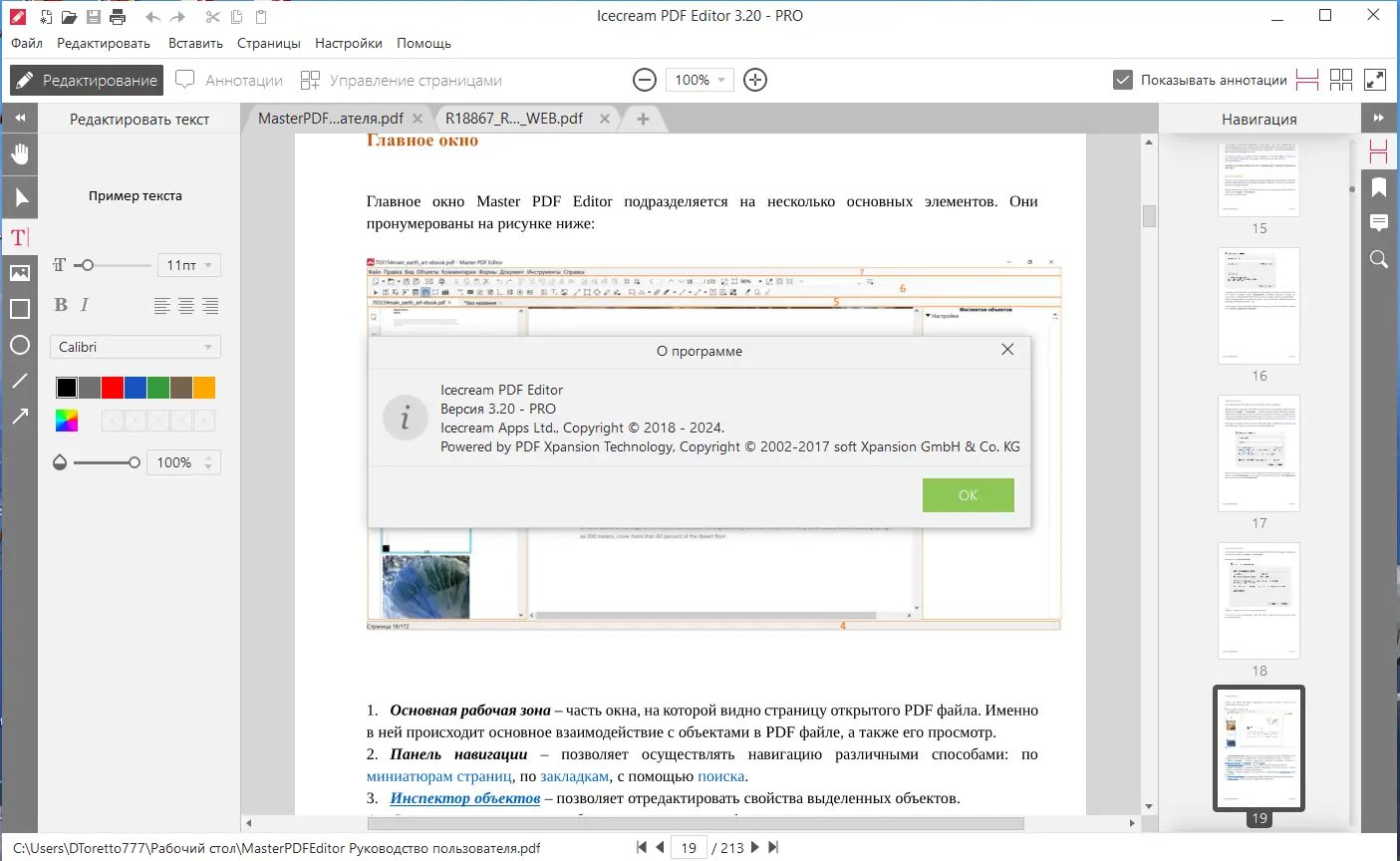Click the opacity slider handle
The height and width of the screenshot is (861, 1400).
(x=135, y=462)
